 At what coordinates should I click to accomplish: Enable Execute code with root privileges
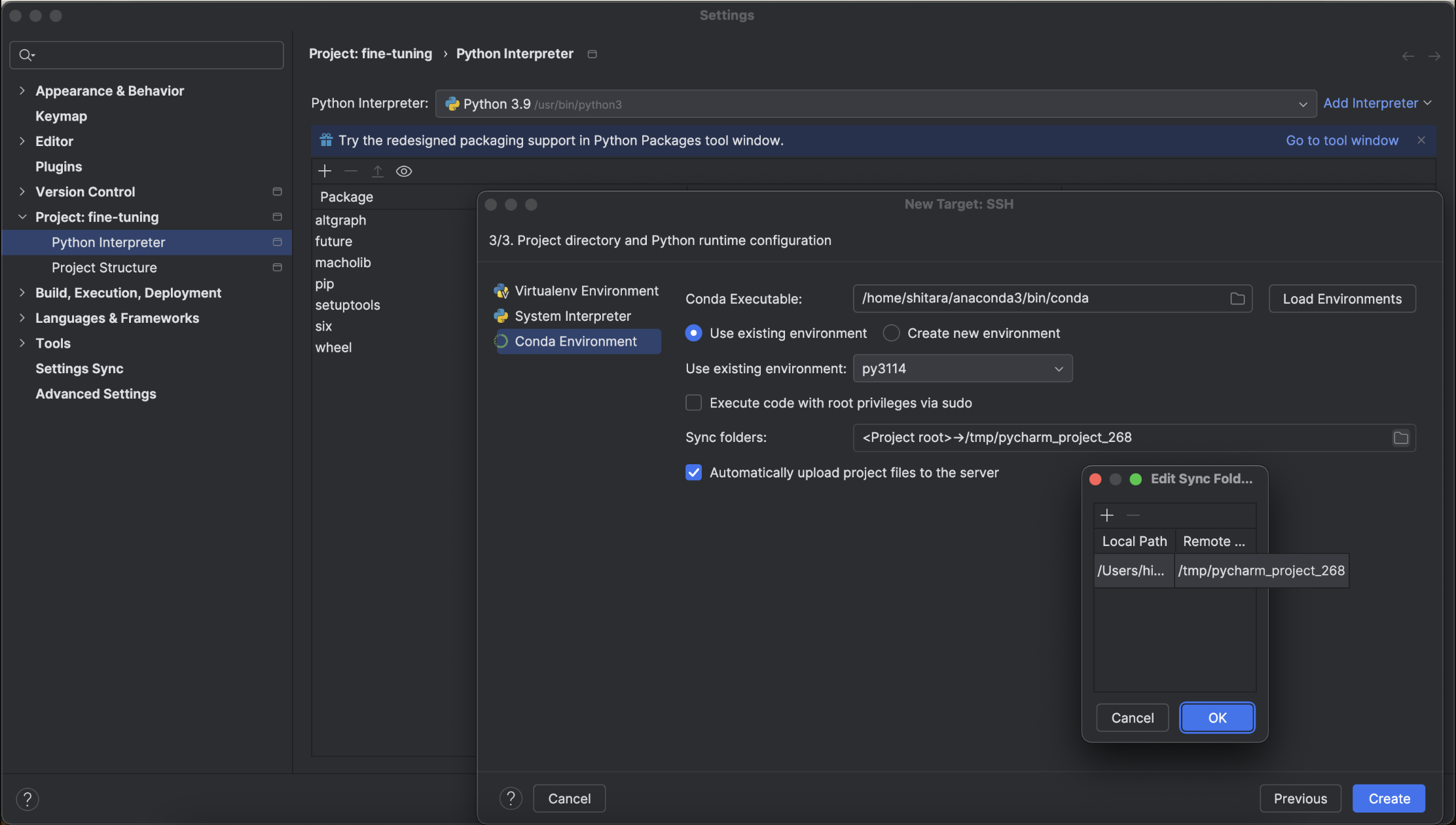(x=693, y=403)
